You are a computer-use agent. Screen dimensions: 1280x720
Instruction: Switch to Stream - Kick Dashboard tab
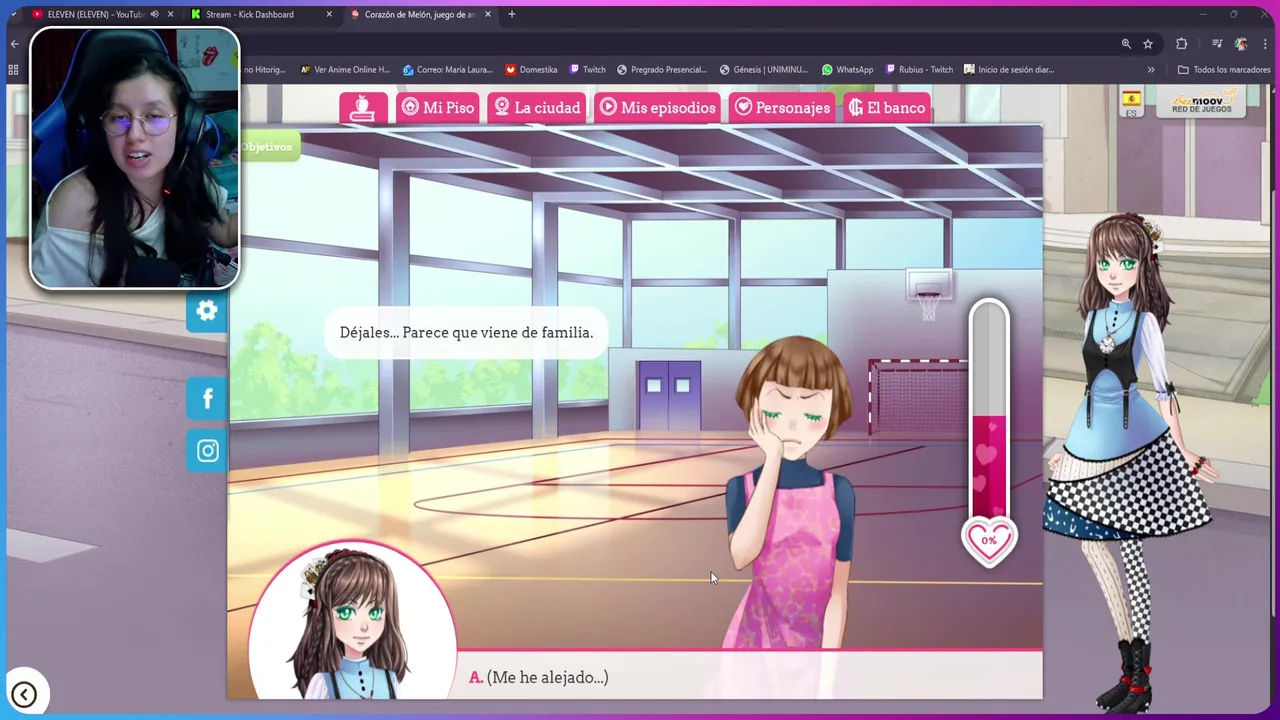click(250, 14)
